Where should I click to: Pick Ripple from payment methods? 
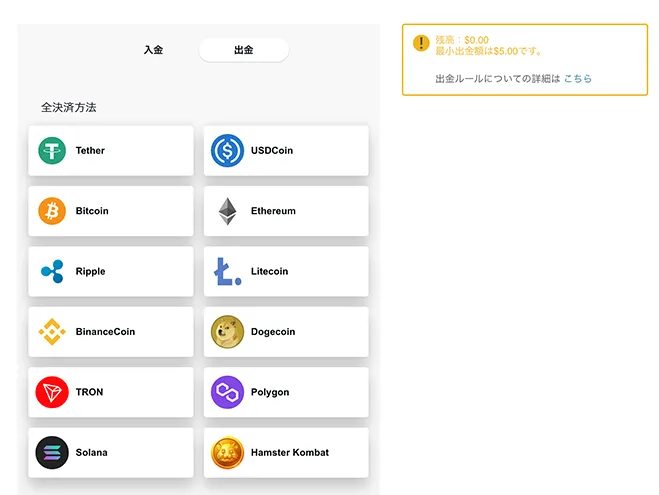pyautogui.click(x=111, y=271)
